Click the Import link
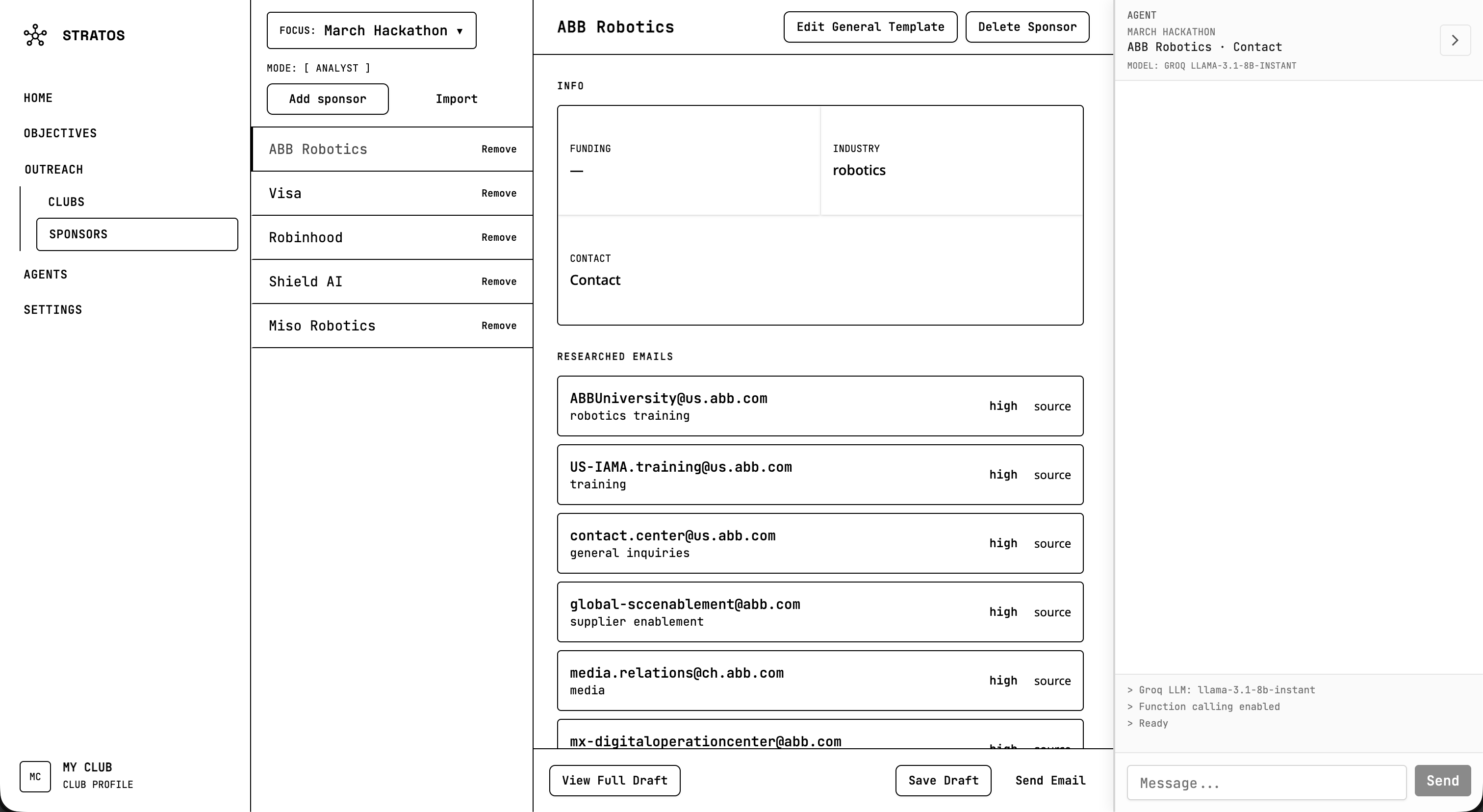Viewport: 1483px width, 812px height. coord(457,99)
